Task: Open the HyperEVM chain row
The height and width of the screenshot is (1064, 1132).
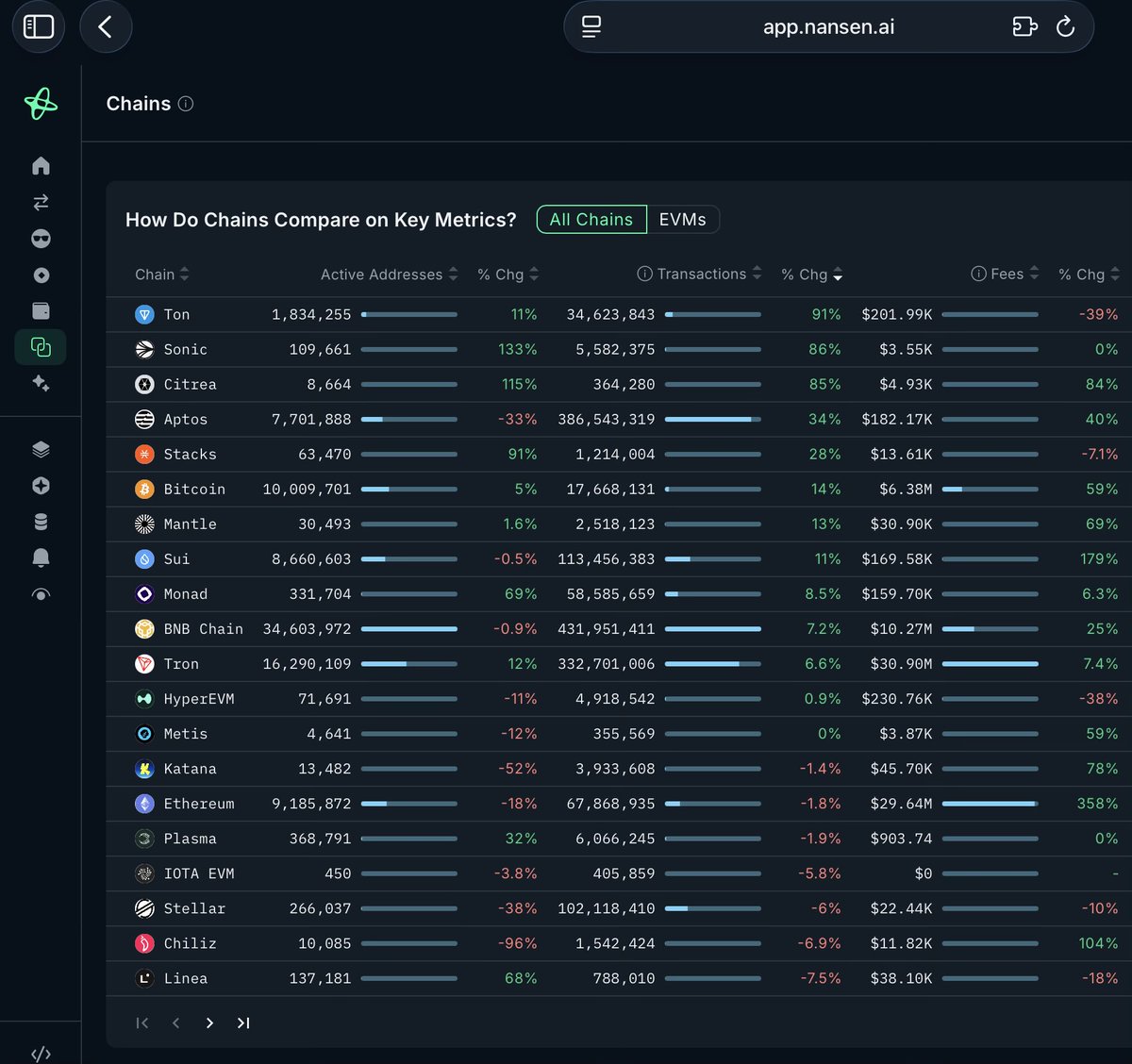Action: (x=619, y=699)
